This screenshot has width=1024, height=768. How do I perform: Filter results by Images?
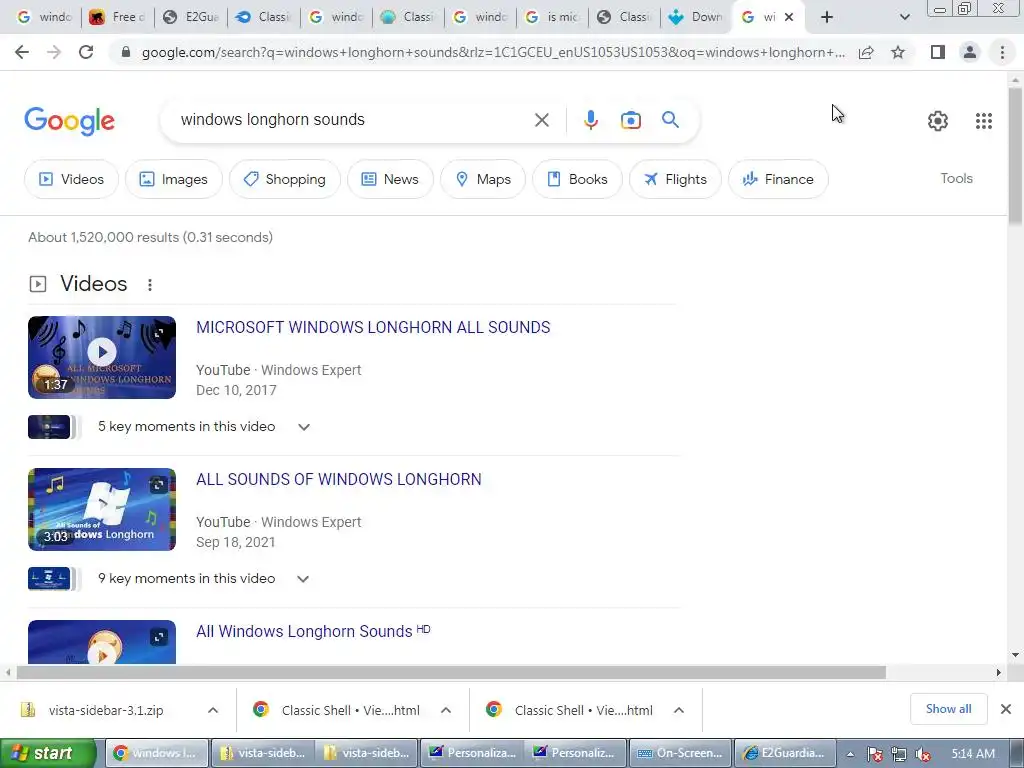(x=174, y=179)
